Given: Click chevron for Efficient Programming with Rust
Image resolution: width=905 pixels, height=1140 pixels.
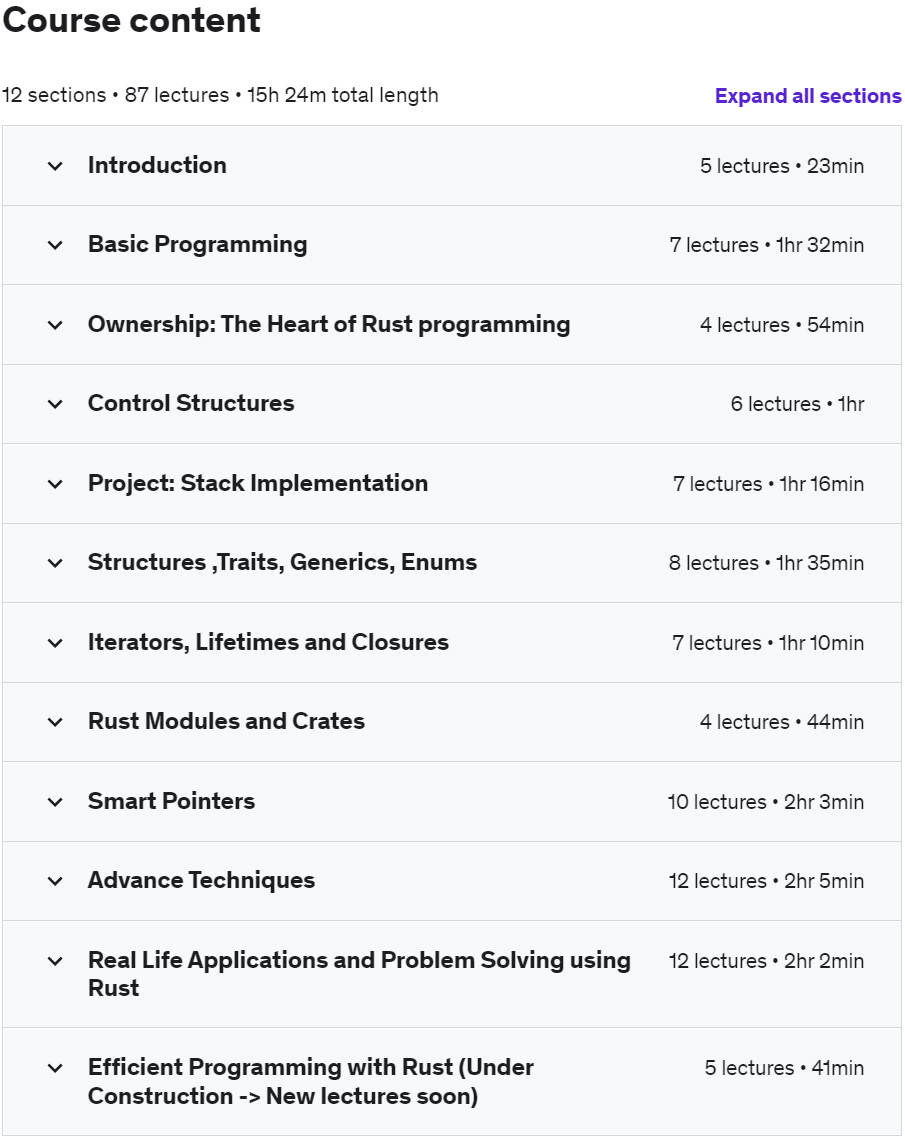Looking at the screenshot, I should tap(55, 1068).
